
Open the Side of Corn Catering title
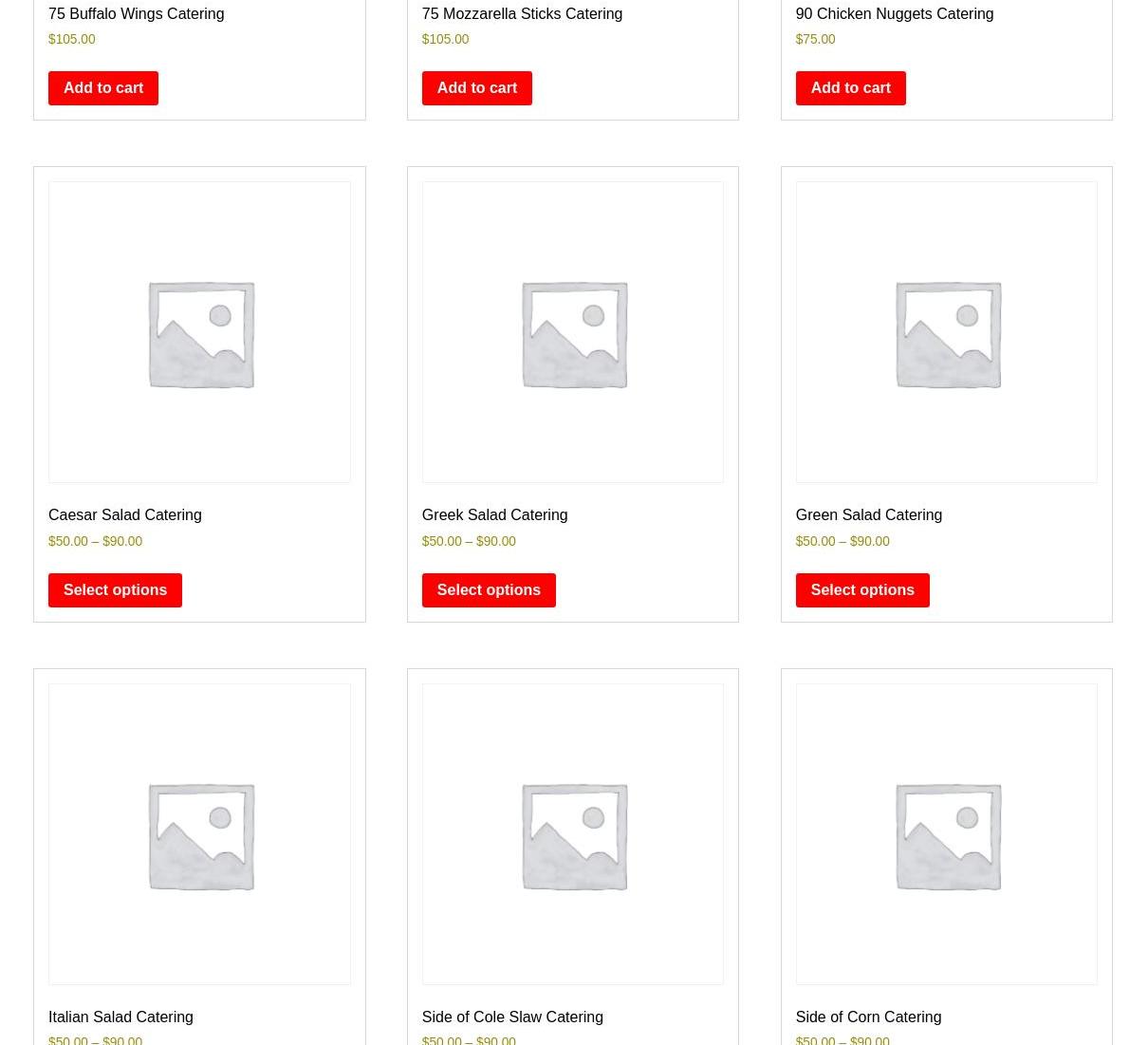[x=868, y=1017]
